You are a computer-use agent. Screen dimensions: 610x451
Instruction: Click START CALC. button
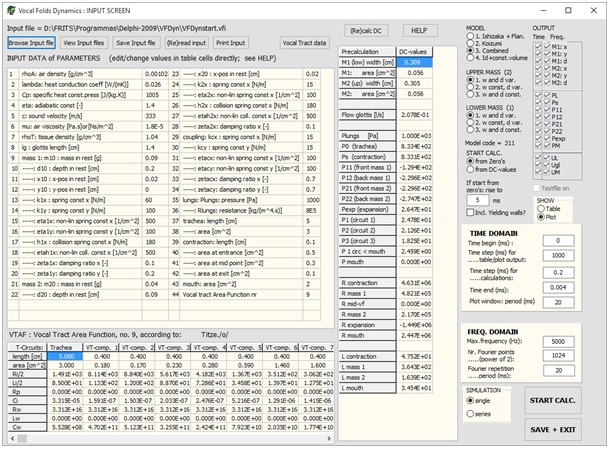point(552,400)
